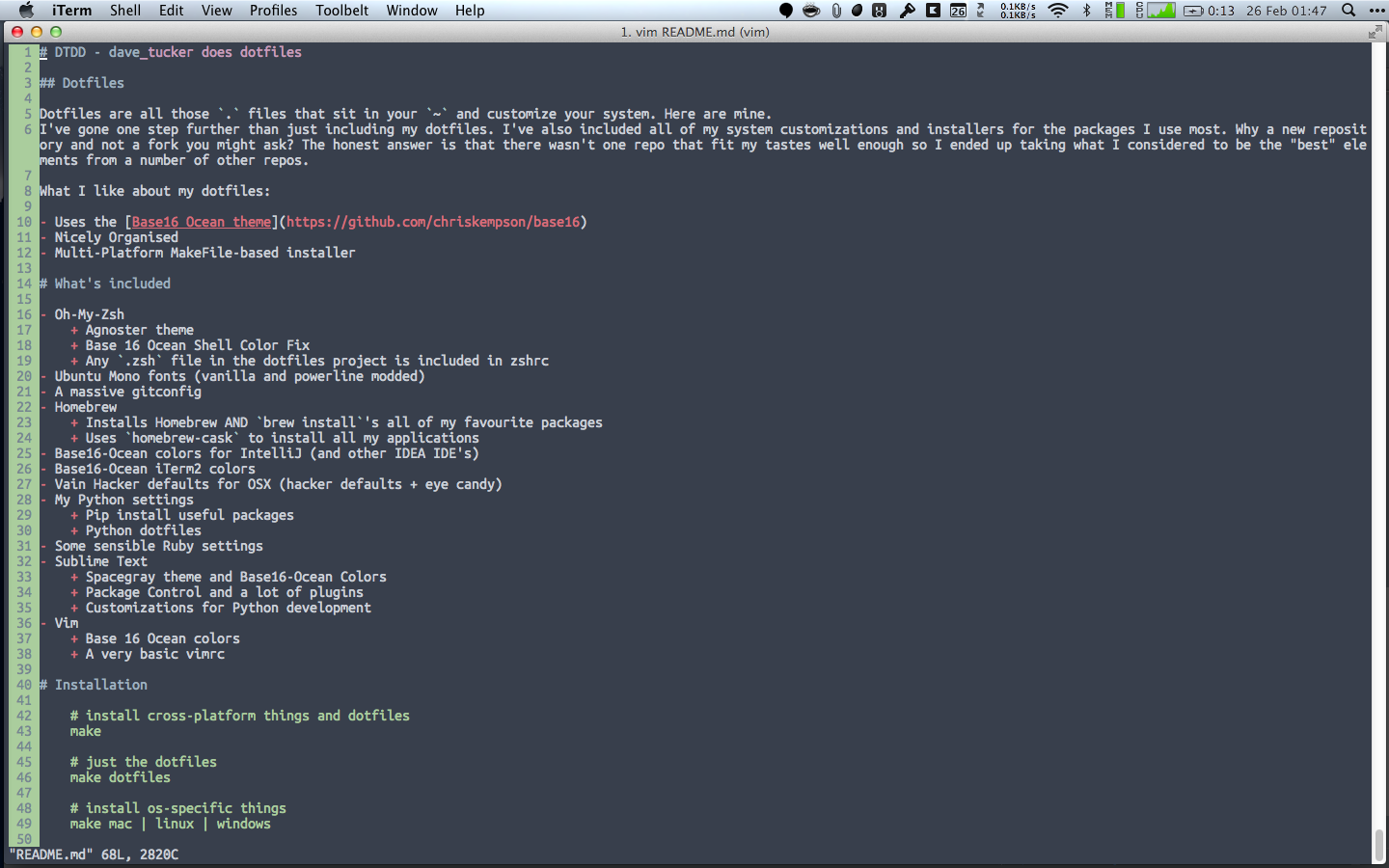Click 'Some sensible Ruby settings' line

click(159, 546)
